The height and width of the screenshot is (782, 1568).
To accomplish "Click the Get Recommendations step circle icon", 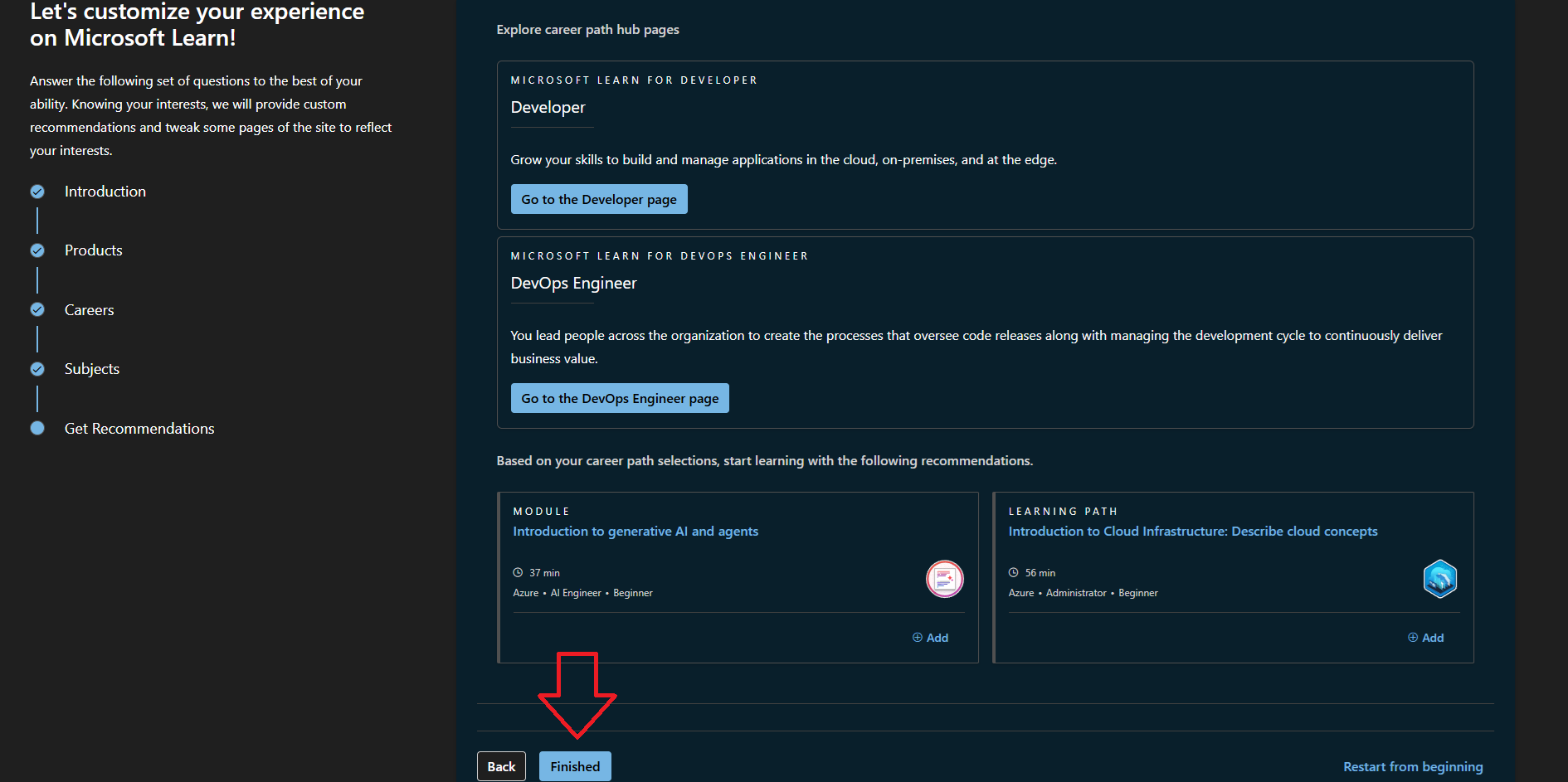I will tap(37, 428).
